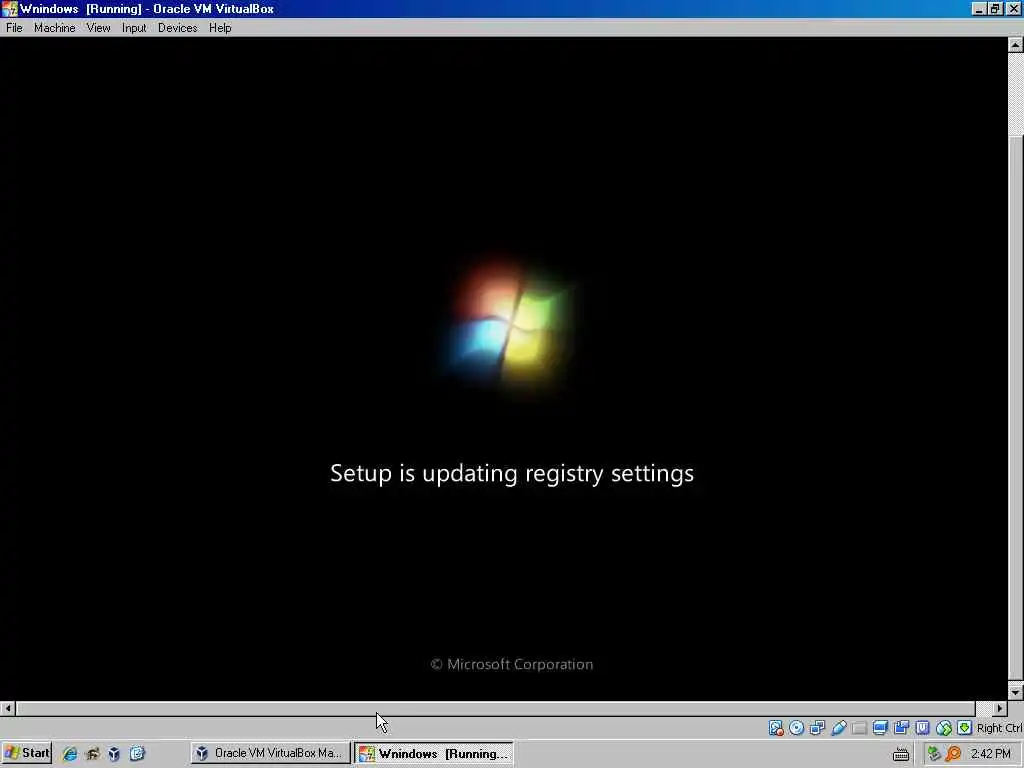Click the greyed shared folders indicator icon
Viewport: 1024px width, 768px height.
coord(859,728)
